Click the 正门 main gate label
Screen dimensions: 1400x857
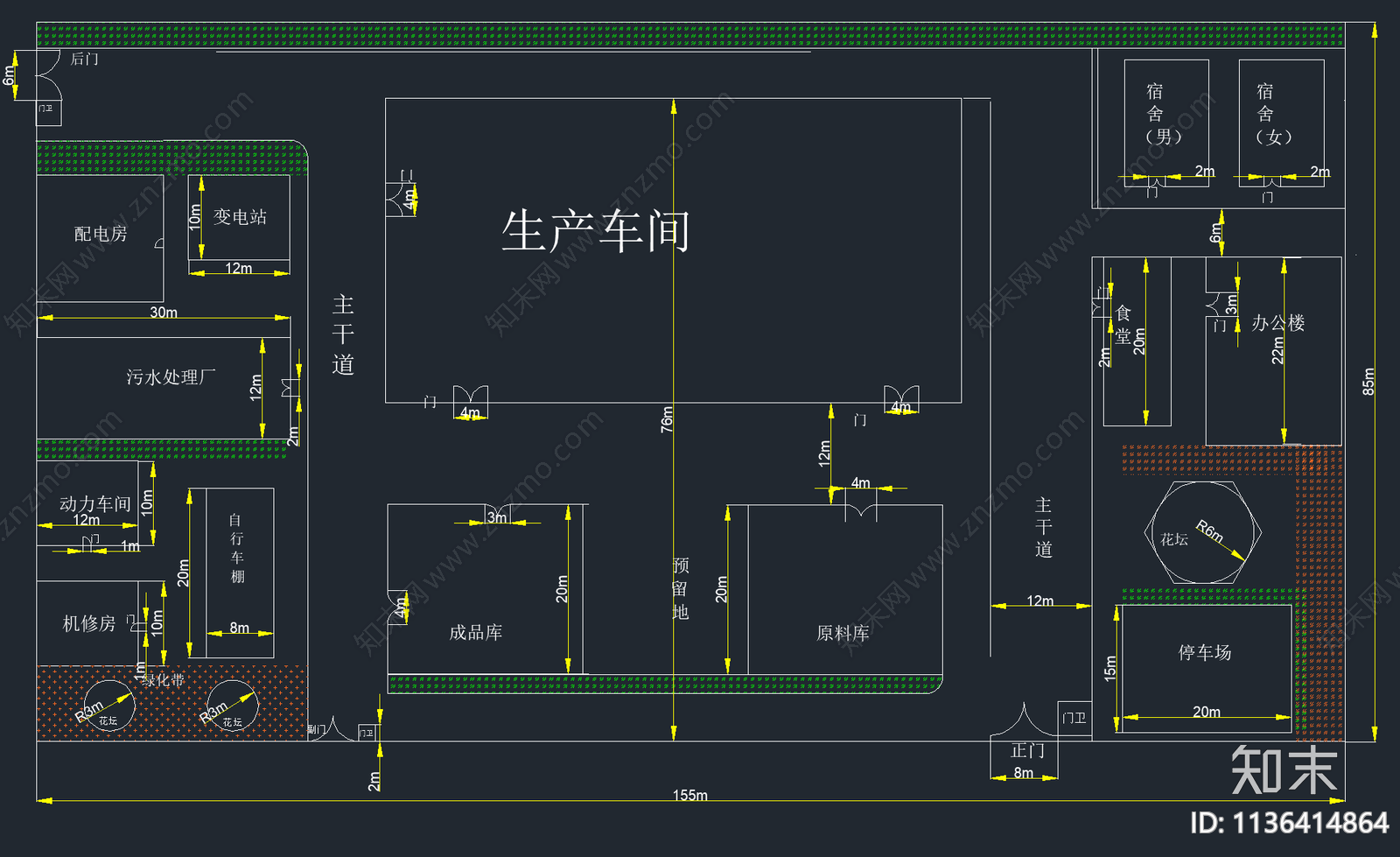[1028, 751]
